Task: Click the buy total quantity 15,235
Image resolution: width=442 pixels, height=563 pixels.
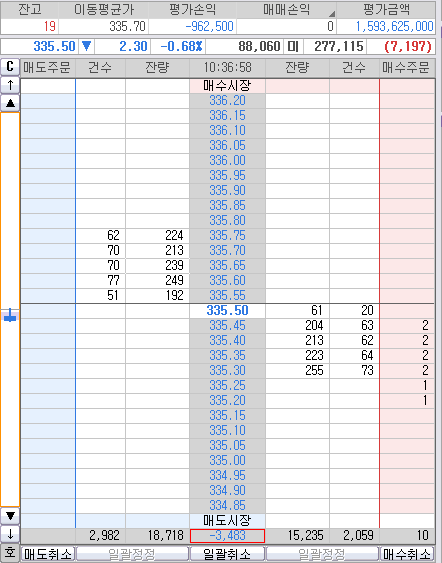Action: (306, 536)
